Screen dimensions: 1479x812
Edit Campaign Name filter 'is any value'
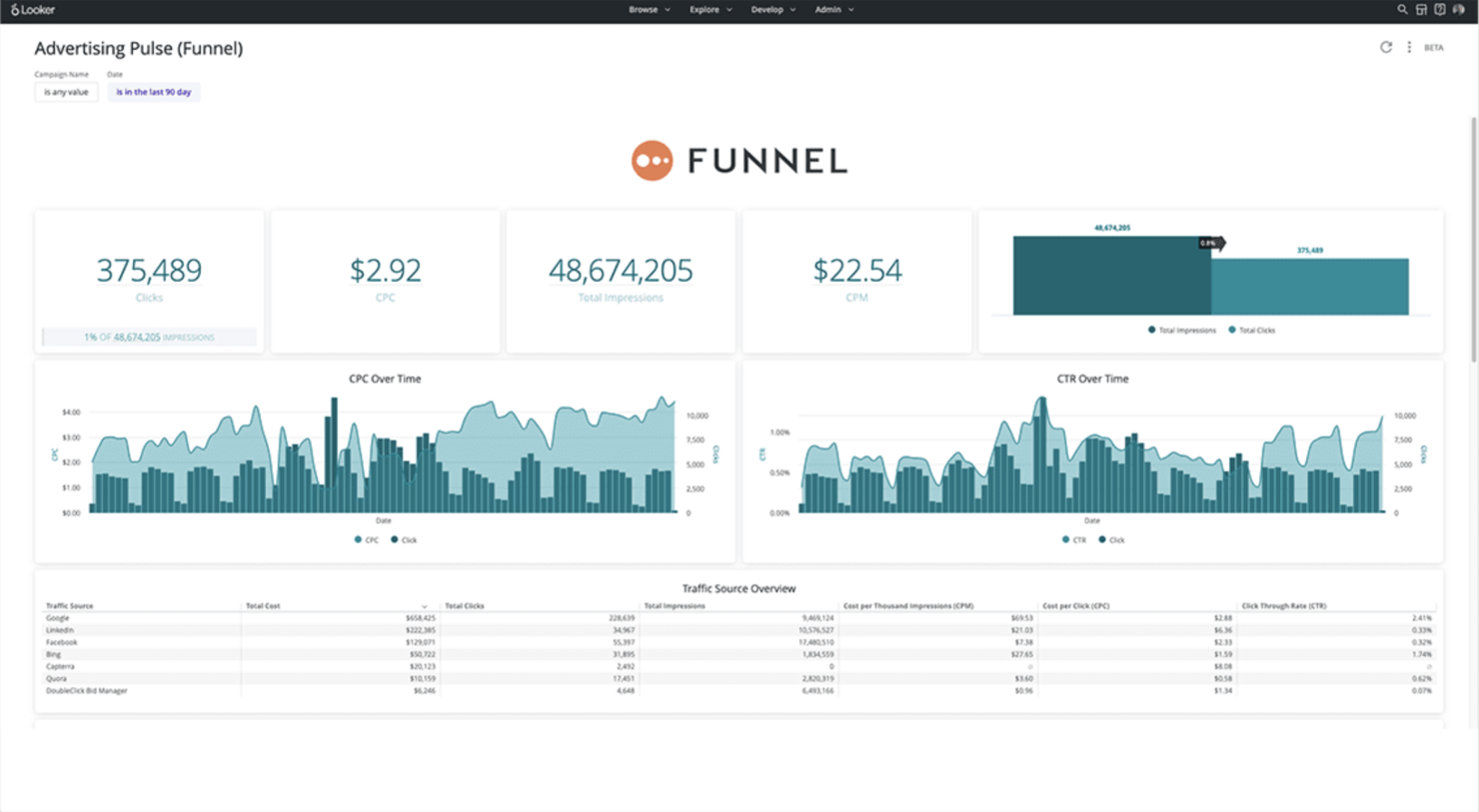[66, 92]
